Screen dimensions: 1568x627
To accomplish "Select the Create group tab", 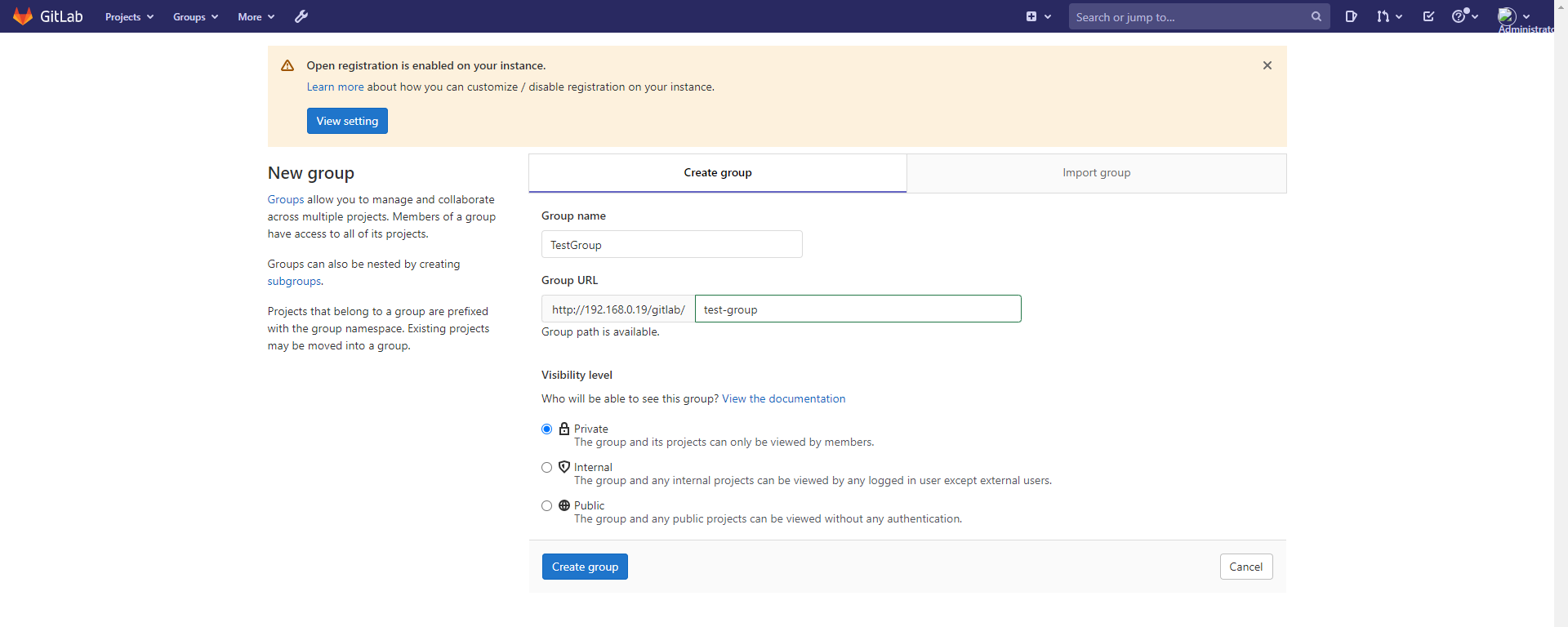I will coord(718,173).
